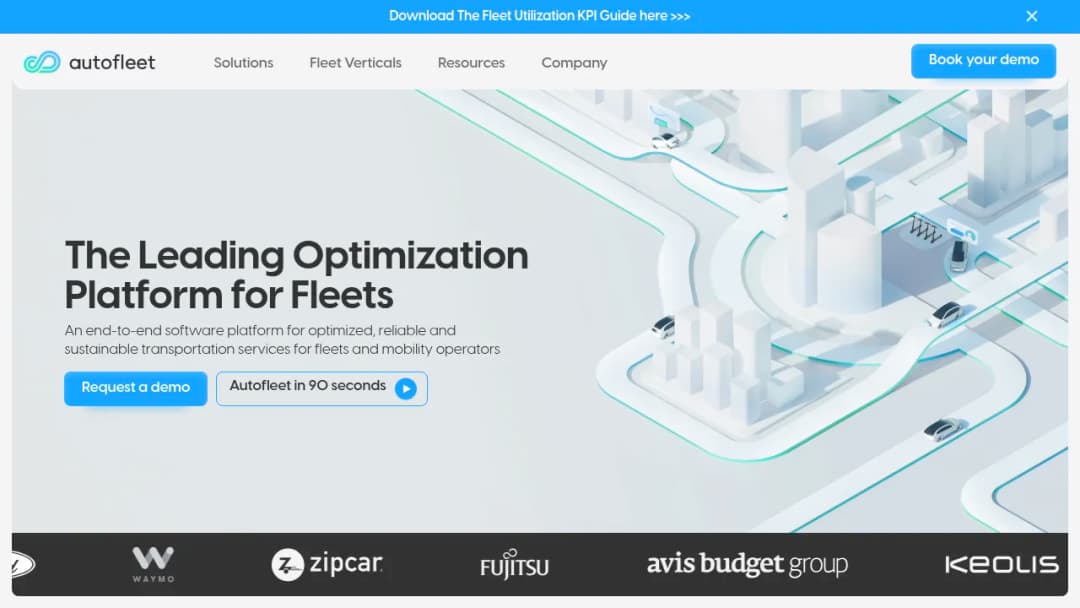This screenshot has height=608, width=1080.
Task: Open the Fleet Utilization KPI Guide link
Action: tap(539, 16)
